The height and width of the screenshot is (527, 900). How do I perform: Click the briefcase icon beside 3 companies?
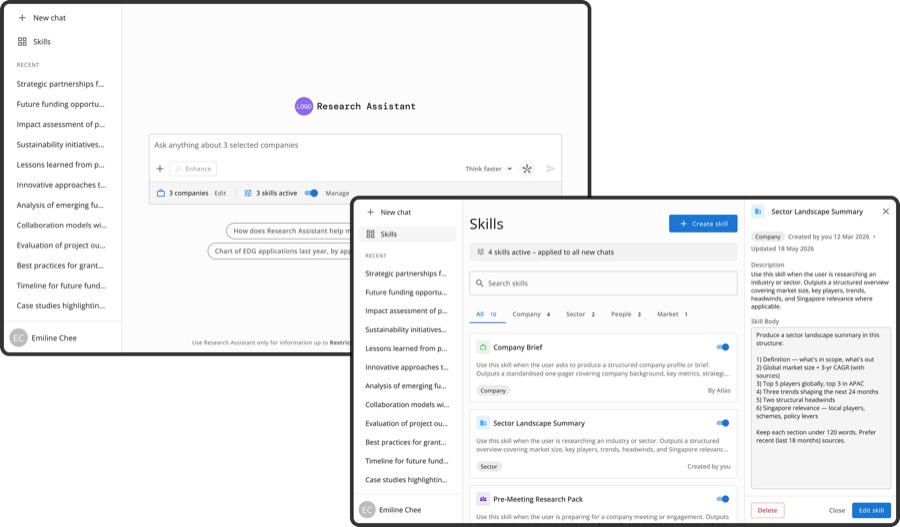[x=161, y=193]
